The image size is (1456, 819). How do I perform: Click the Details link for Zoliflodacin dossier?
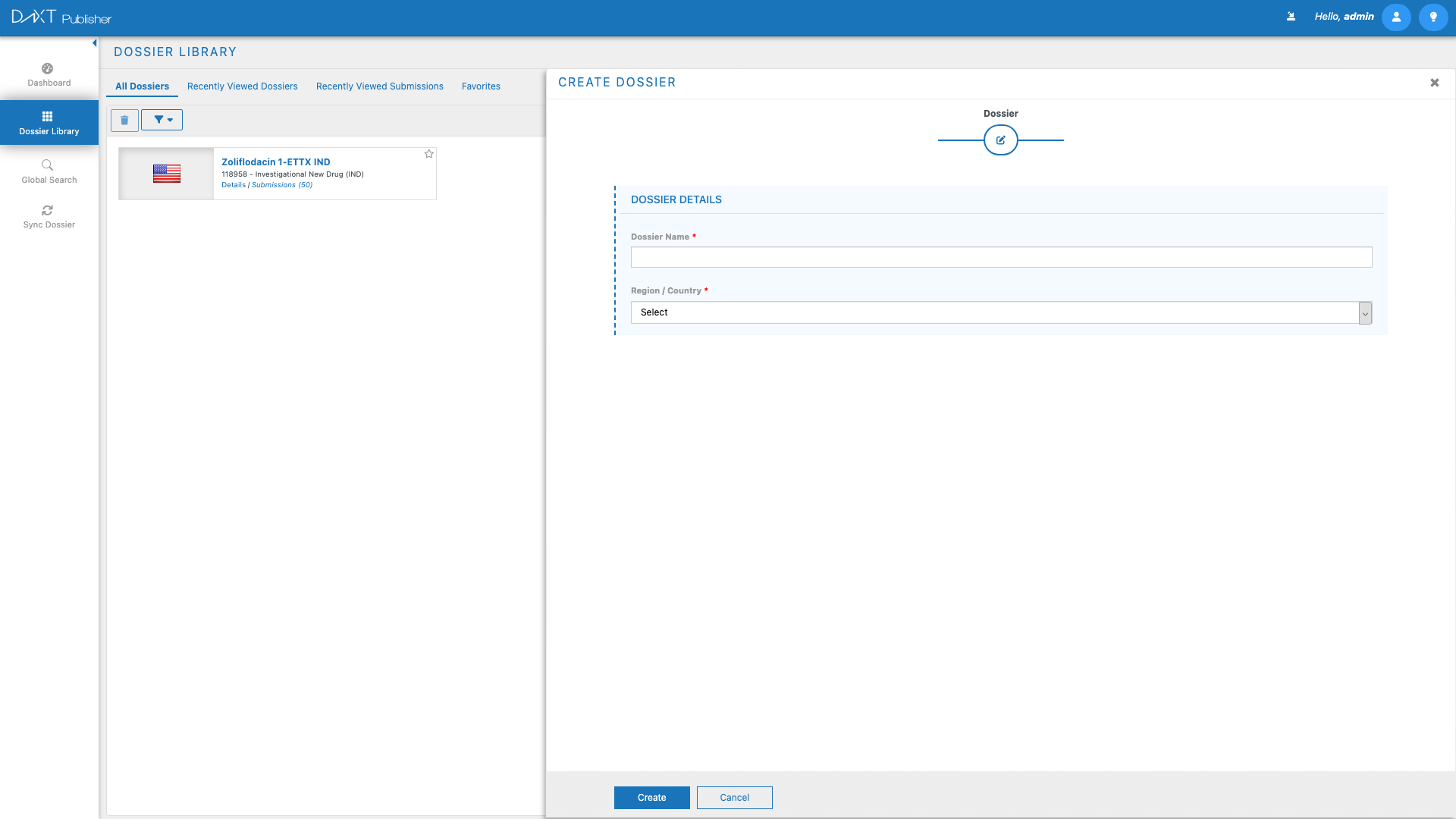tap(234, 184)
